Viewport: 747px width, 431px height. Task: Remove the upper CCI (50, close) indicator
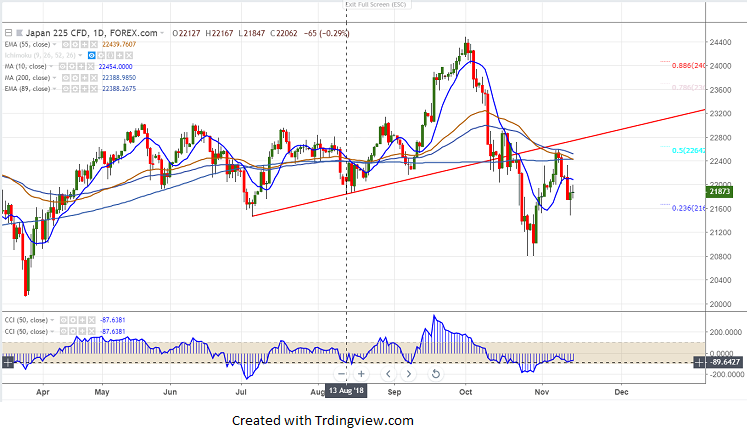point(91,320)
